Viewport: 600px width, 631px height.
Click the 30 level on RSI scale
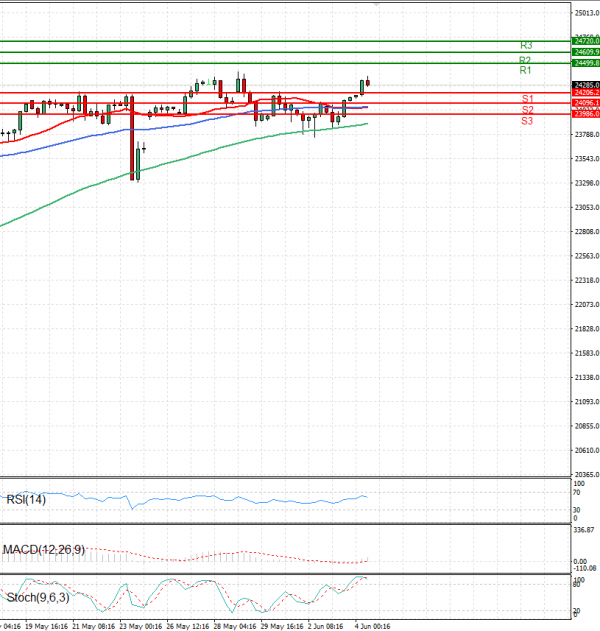click(x=576, y=510)
